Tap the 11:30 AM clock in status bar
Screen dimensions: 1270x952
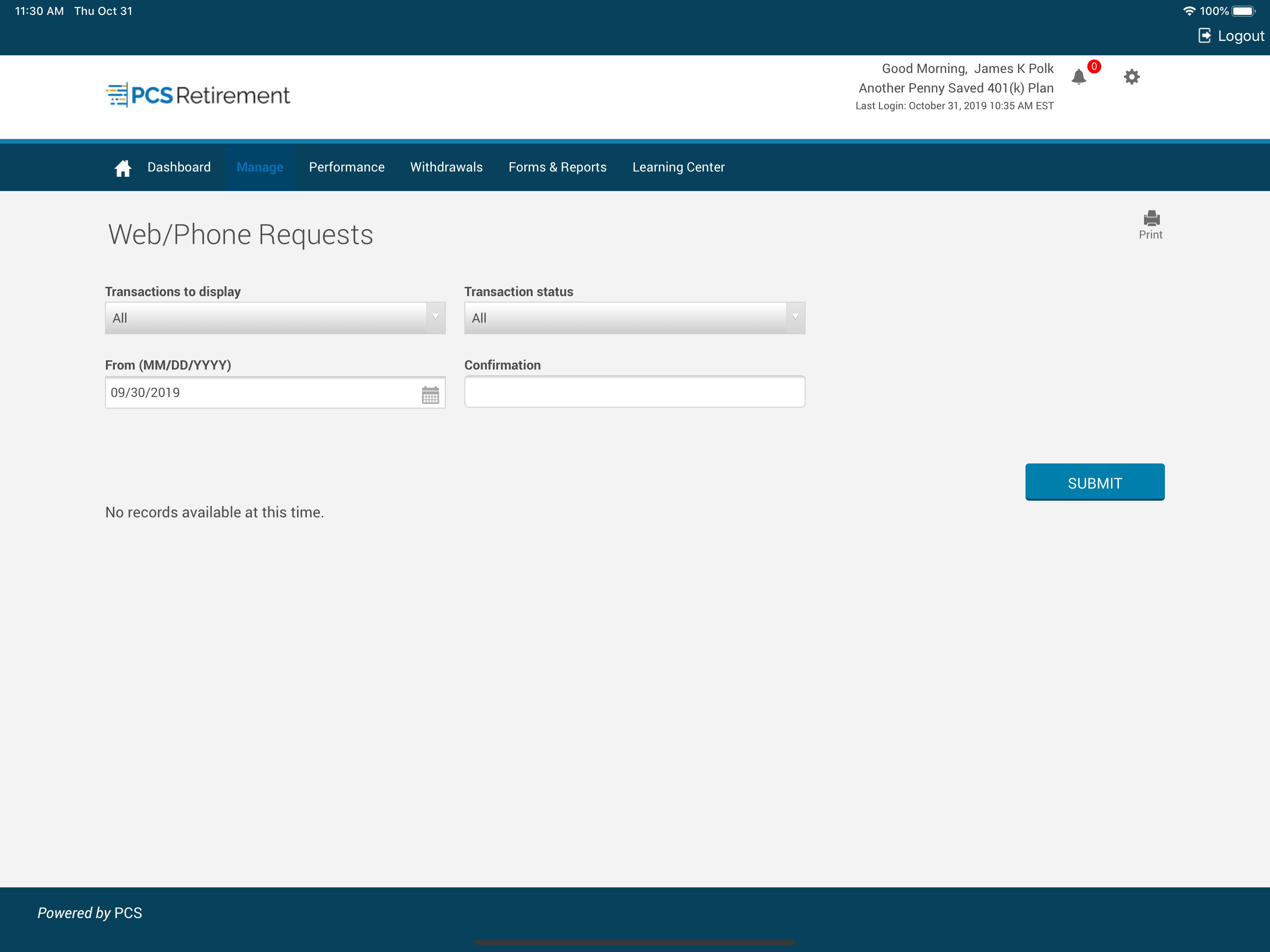point(39,11)
